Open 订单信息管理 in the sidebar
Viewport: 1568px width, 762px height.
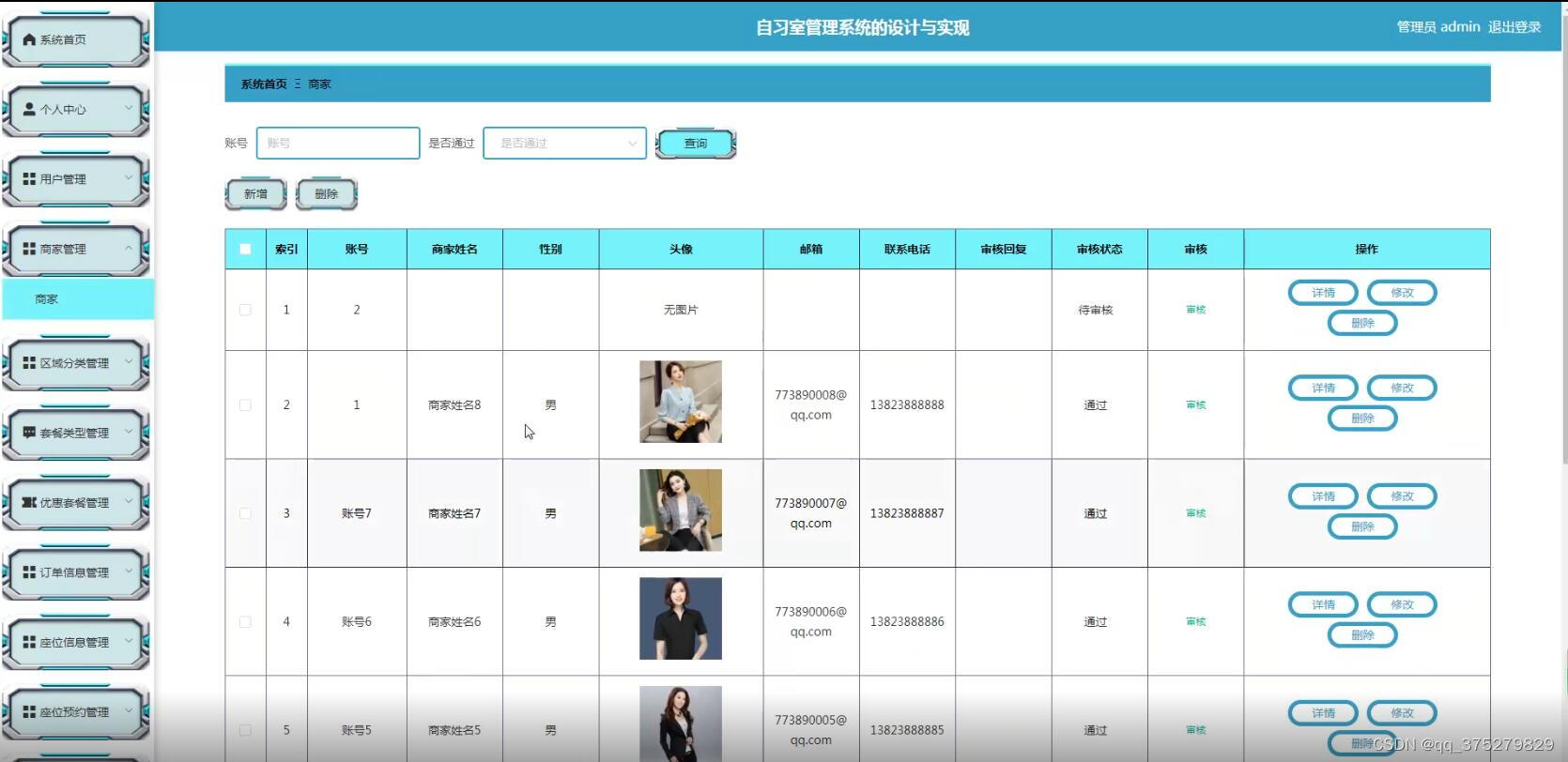pyautogui.click(x=75, y=571)
